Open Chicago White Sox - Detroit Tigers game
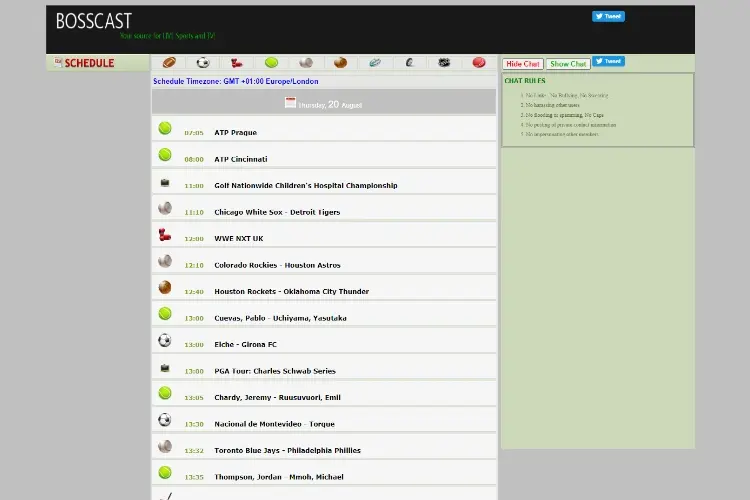 coord(277,212)
